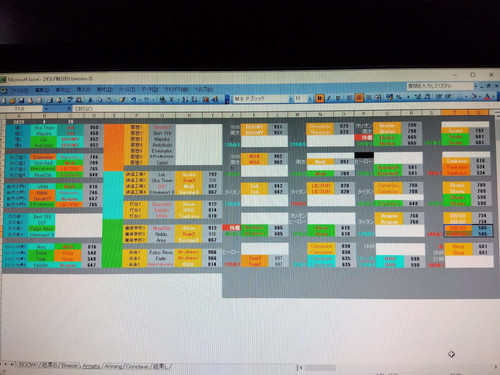Open the データ (Data) menu
Image resolution: width=500 pixels, height=375 pixels.
[x=149, y=90]
